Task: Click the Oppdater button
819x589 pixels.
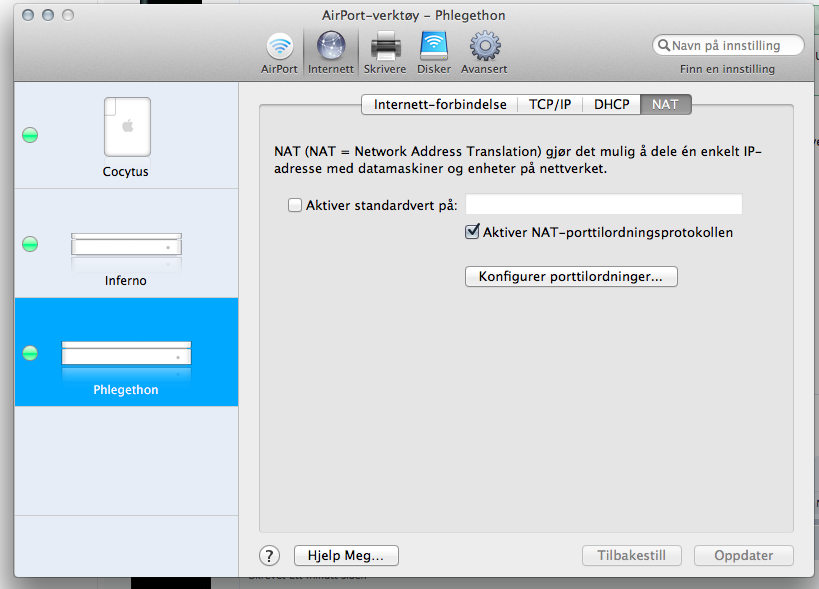Action: [x=744, y=556]
